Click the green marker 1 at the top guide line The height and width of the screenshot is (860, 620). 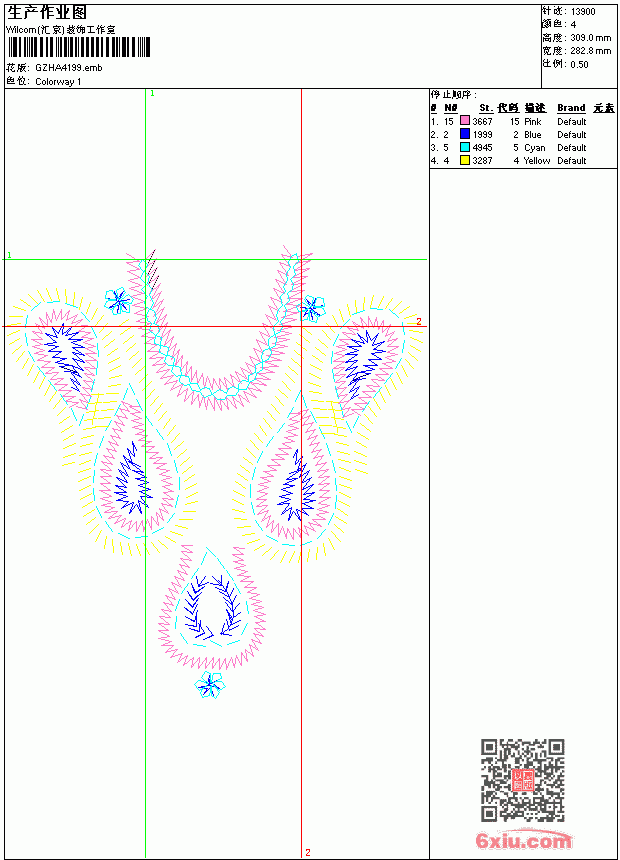pos(153,94)
